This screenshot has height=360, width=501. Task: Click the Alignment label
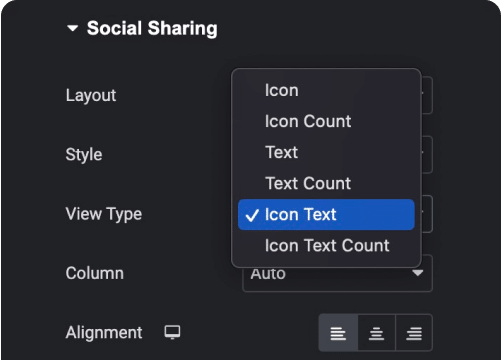(x=104, y=333)
